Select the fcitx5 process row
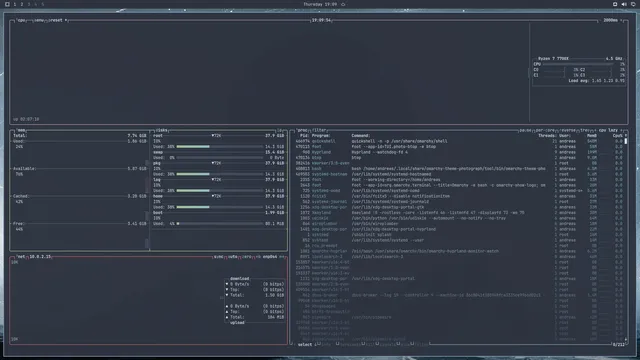The width and height of the screenshot is (640, 360). click(459, 196)
